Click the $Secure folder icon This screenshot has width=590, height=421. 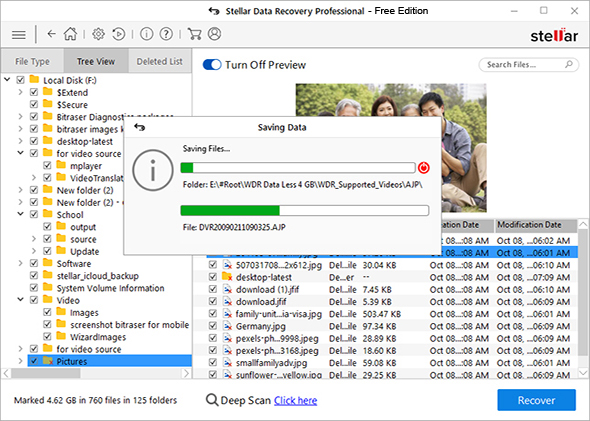click(x=48, y=104)
